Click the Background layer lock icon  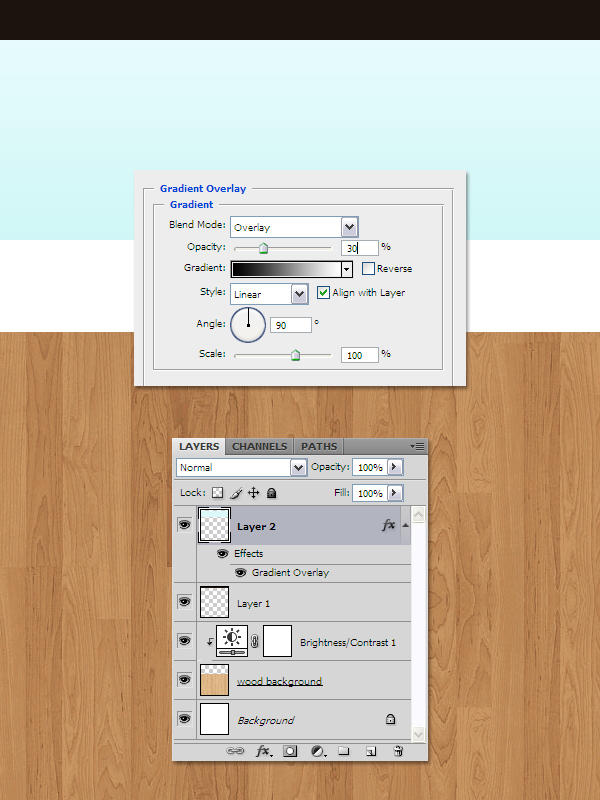coord(390,719)
